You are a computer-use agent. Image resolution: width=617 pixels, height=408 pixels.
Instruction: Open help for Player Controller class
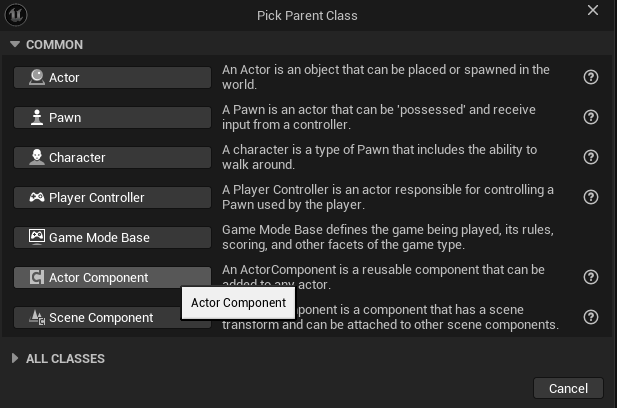click(590, 197)
